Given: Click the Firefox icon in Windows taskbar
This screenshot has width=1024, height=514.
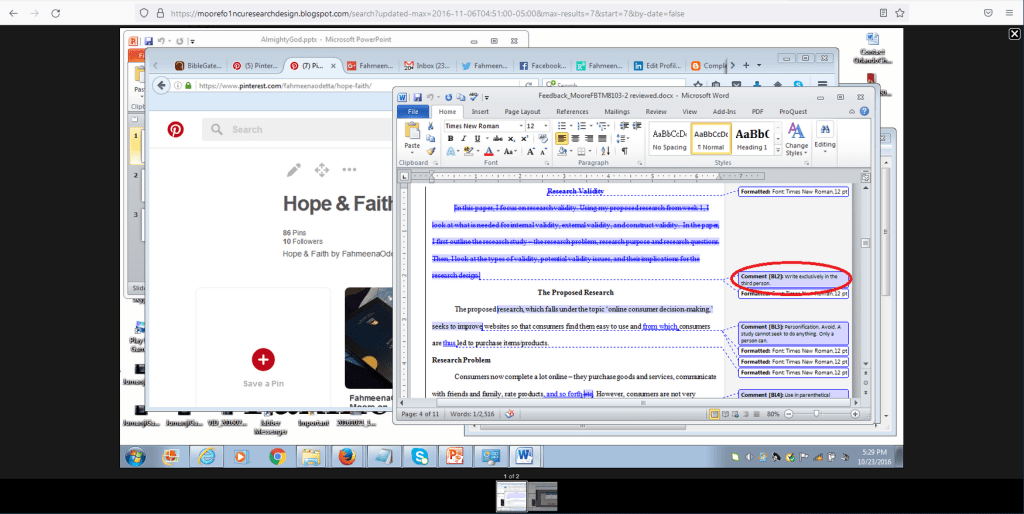Looking at the screenshot, I should pos(346,456).
